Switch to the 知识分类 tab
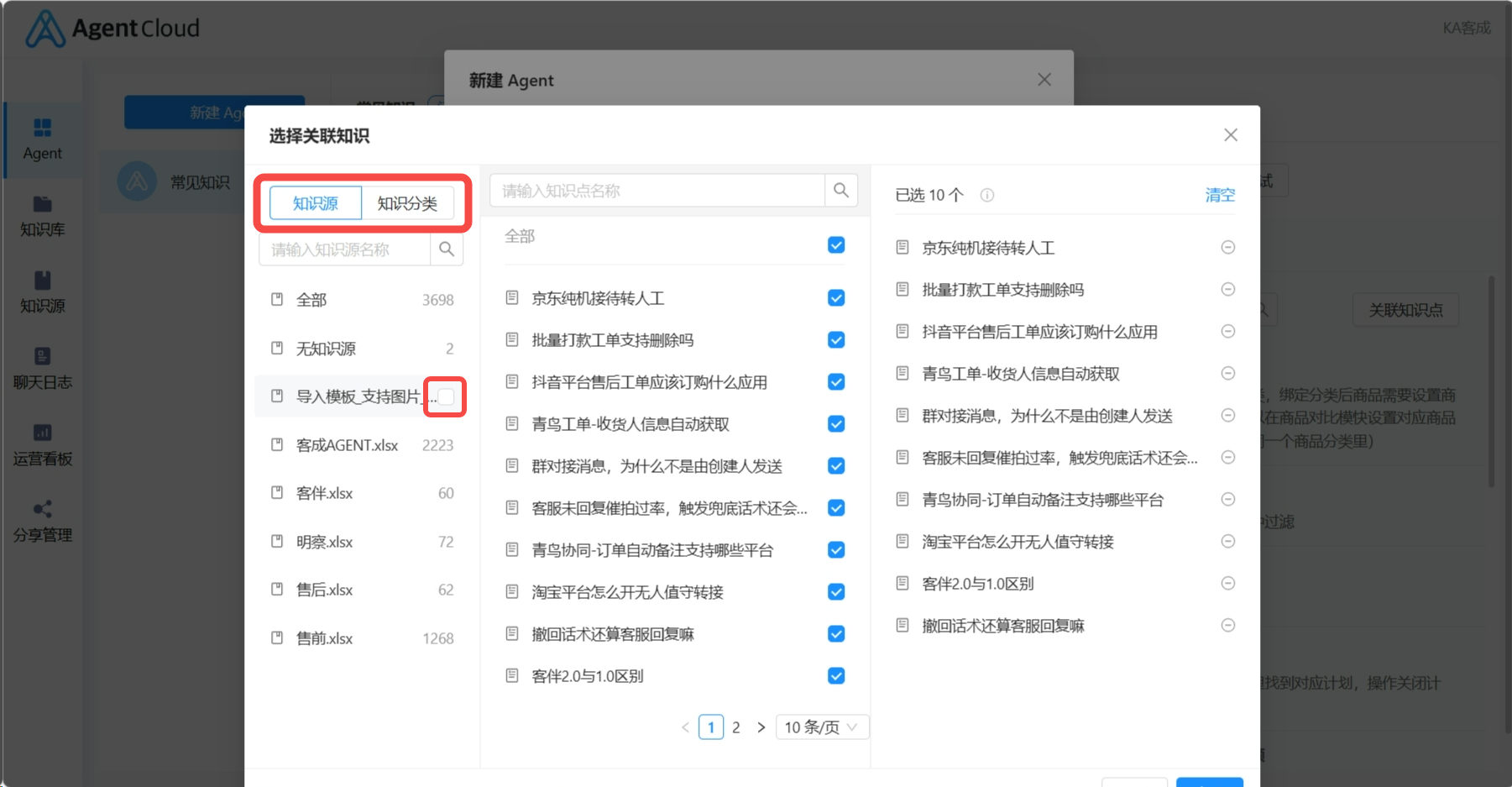The height and width of the screenshot is (787, 1512). [407, 203]
